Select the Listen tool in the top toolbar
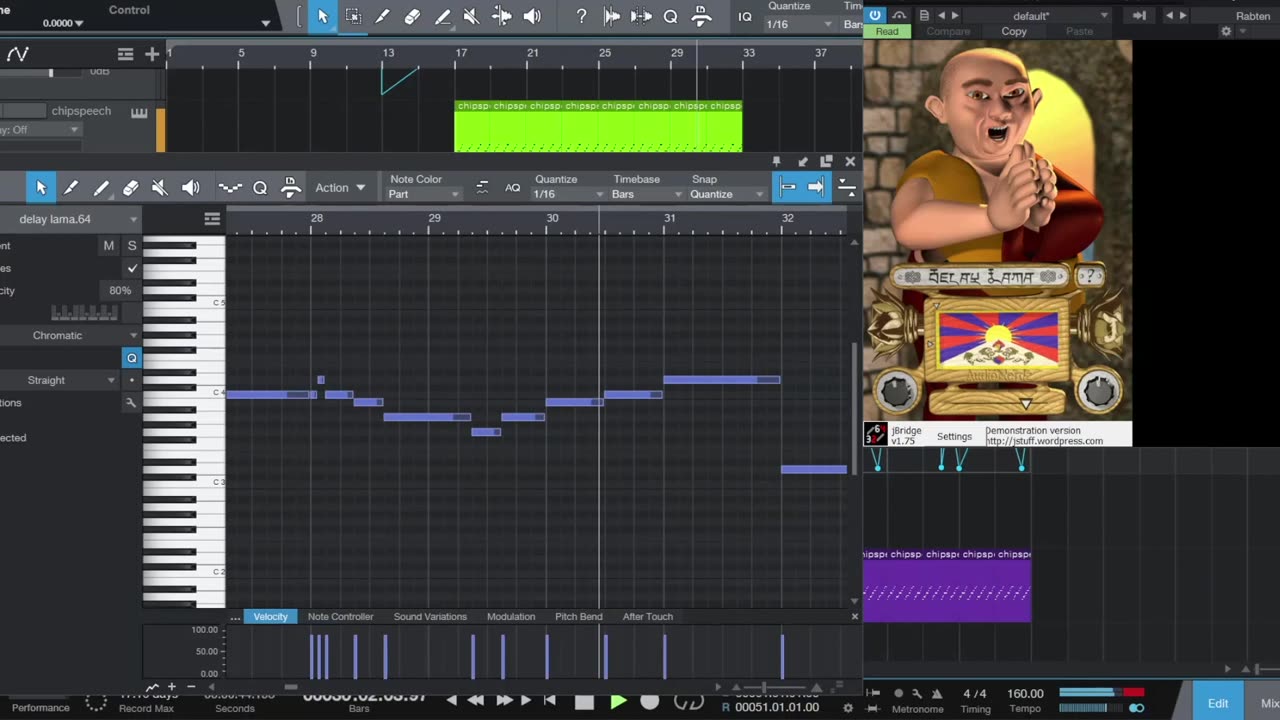Screen dimensions: 1280x720 [x=532, y=16]
